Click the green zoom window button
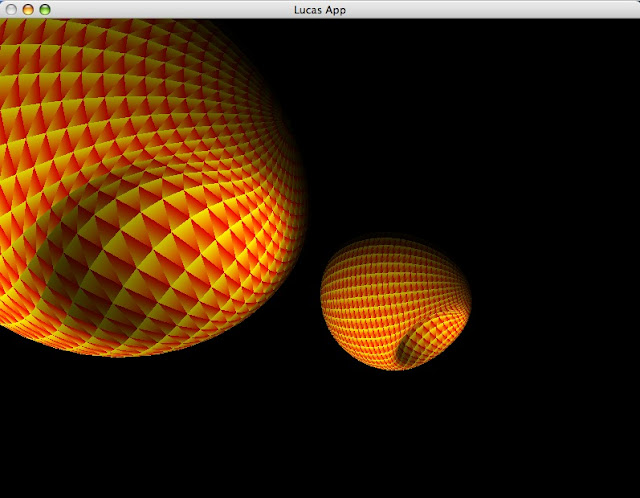 click(x=45, y=9)
